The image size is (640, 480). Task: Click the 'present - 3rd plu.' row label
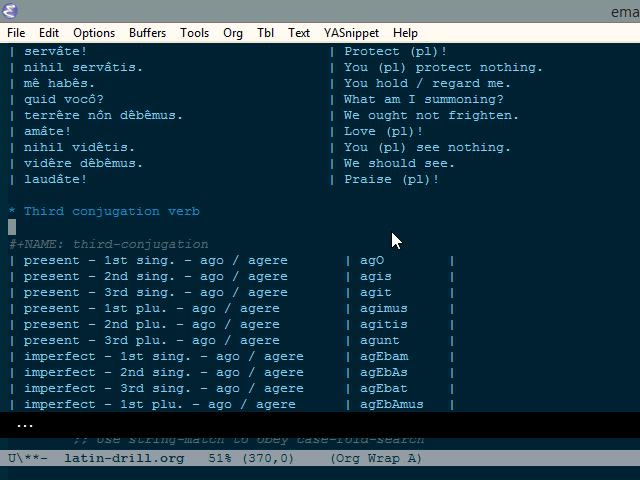pyautogui.click(x=151, y=340)
